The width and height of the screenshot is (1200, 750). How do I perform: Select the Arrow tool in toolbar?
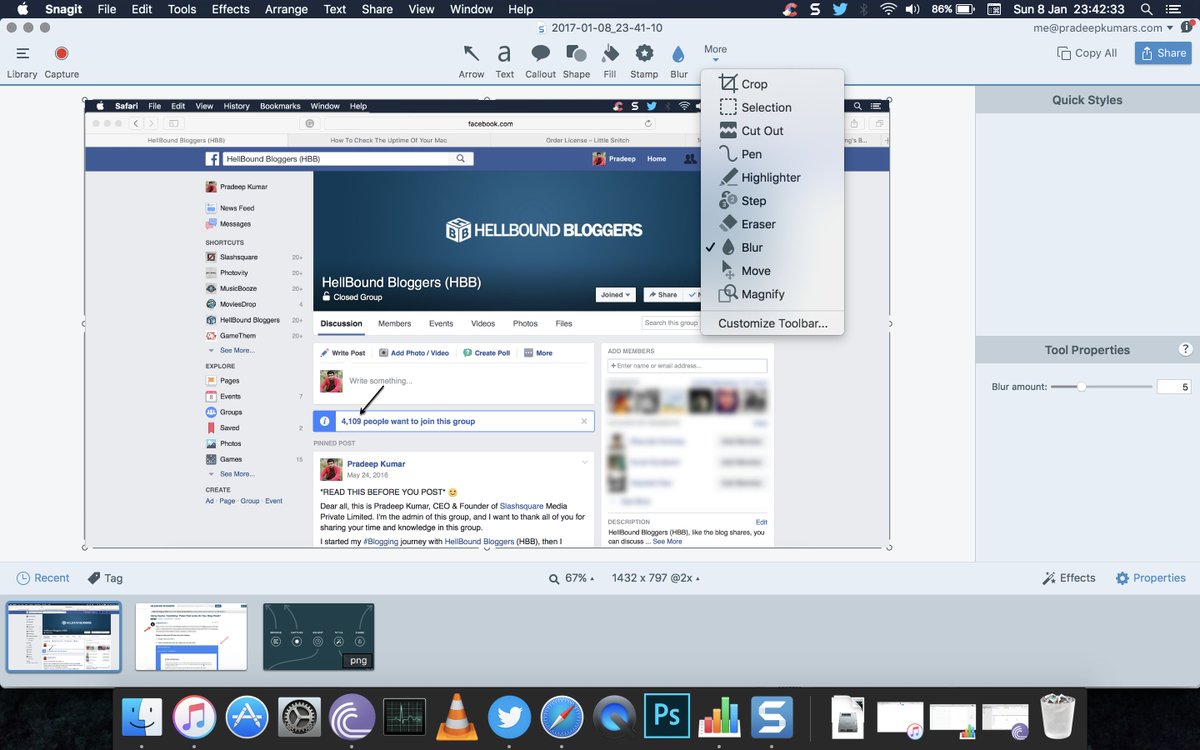[x=471, y=60]
